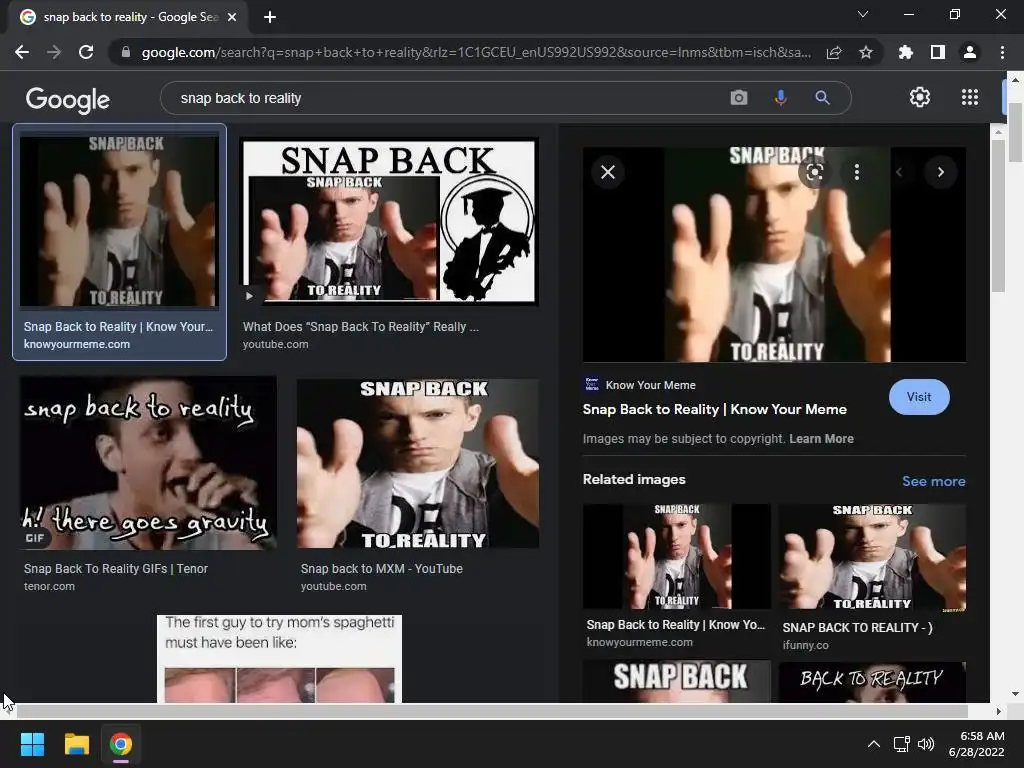Open Google quick settings gear
Image resolution: width=1024 pixels, height=768 pixels.
point(920,97)
